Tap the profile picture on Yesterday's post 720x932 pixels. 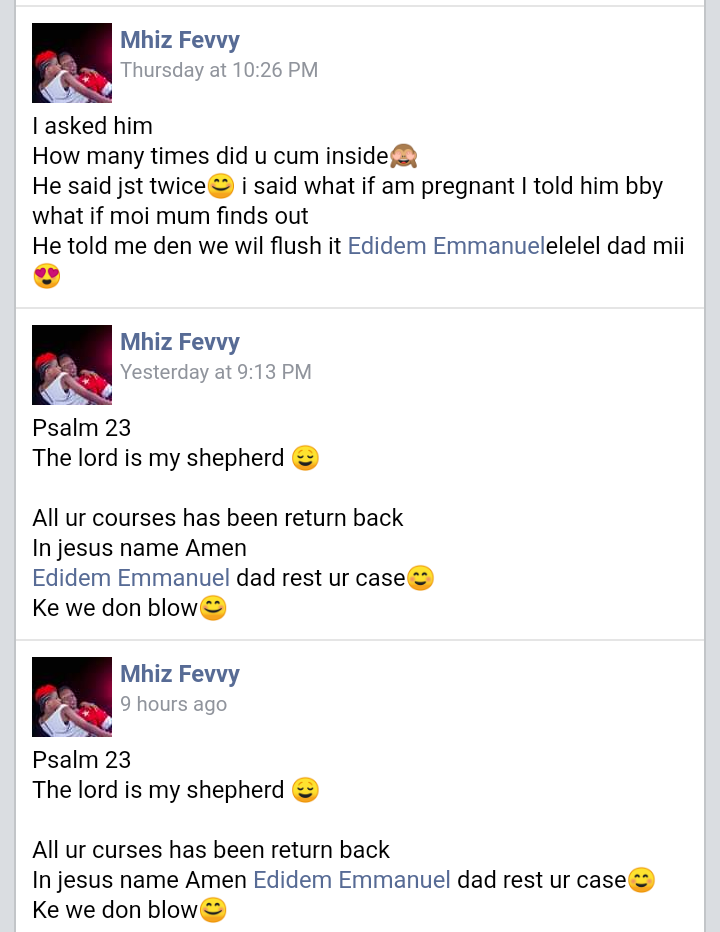72,364
